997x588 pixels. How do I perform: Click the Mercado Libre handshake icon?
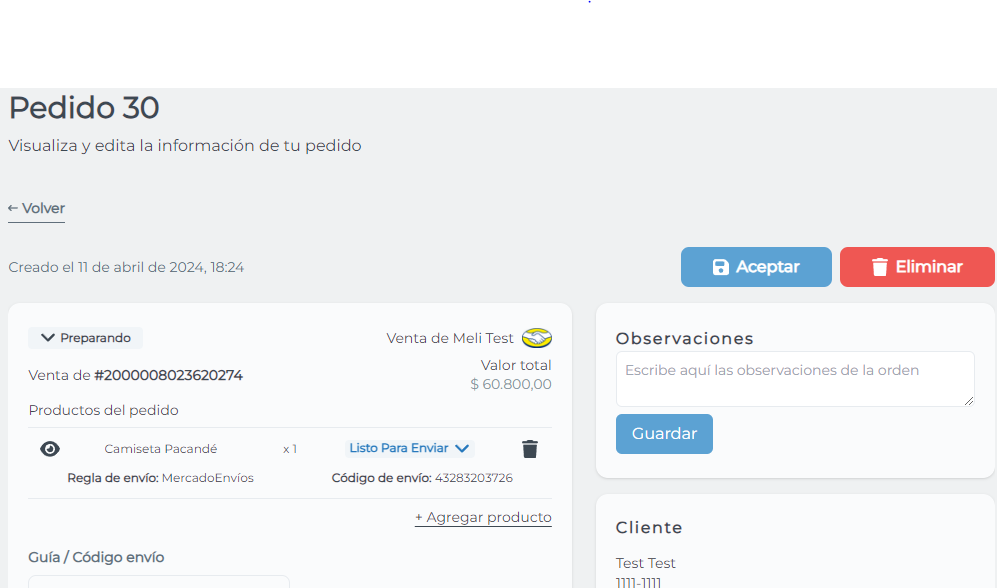click(x=537, y=338)
